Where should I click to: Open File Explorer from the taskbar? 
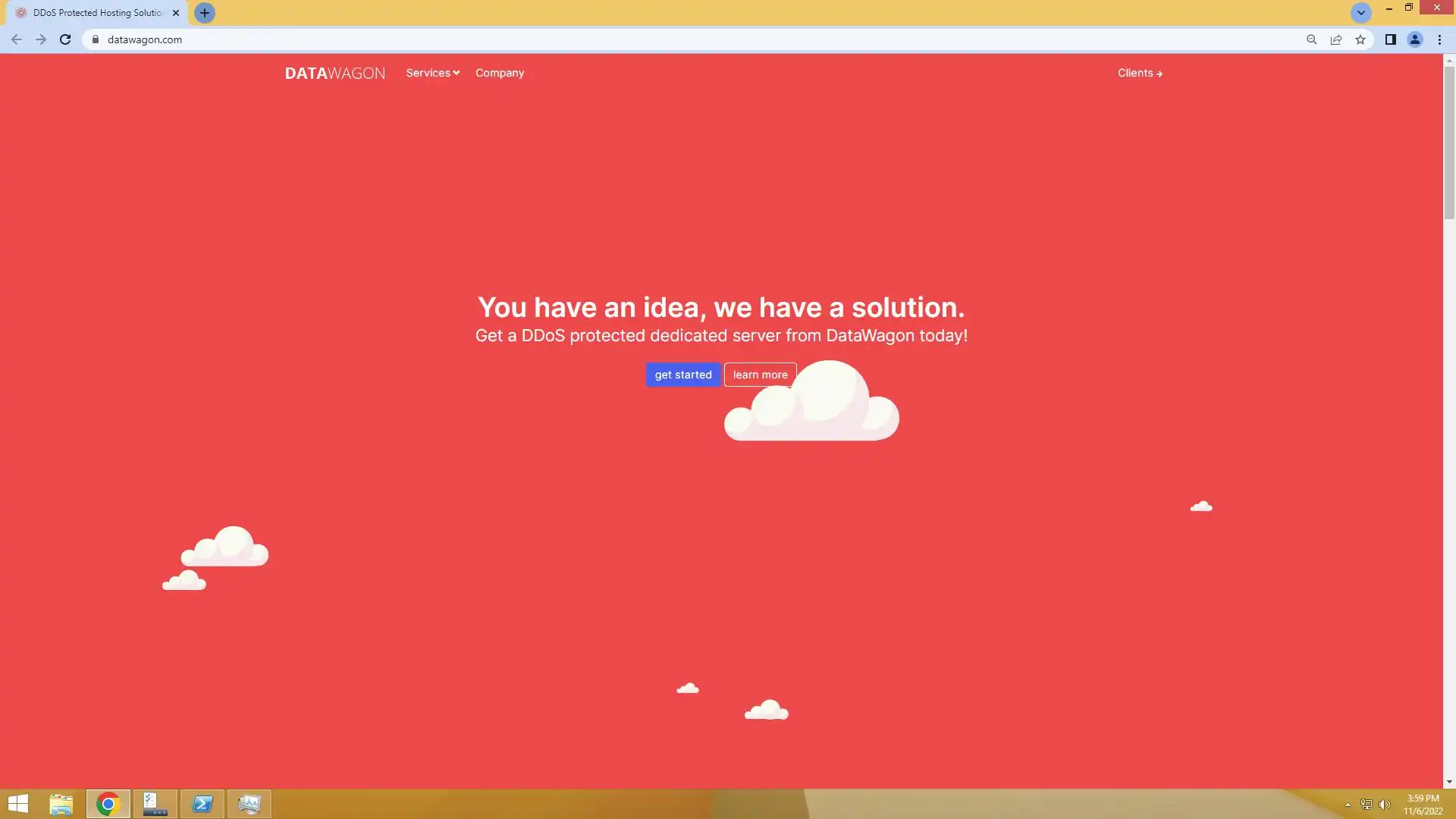[61, 804]
